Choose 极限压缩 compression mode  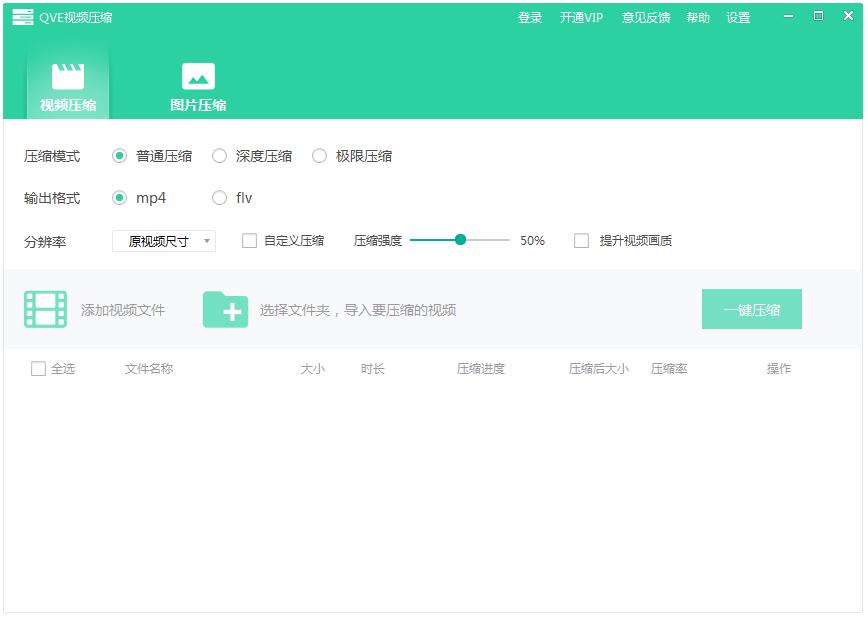tap(320, 156)
